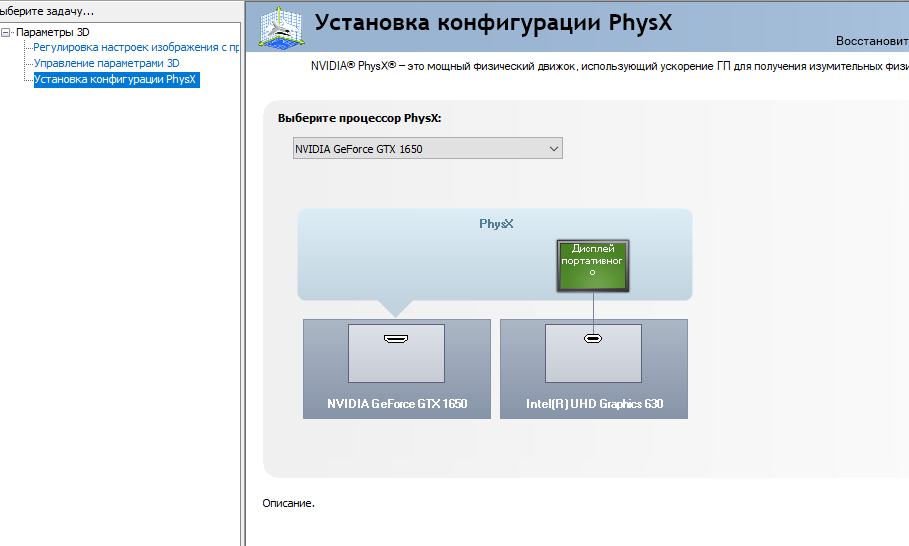Click the NVIDIA PhysX description sentence
Image resolution: width=909 pixels, height=546 pixels.
[609, 66]
